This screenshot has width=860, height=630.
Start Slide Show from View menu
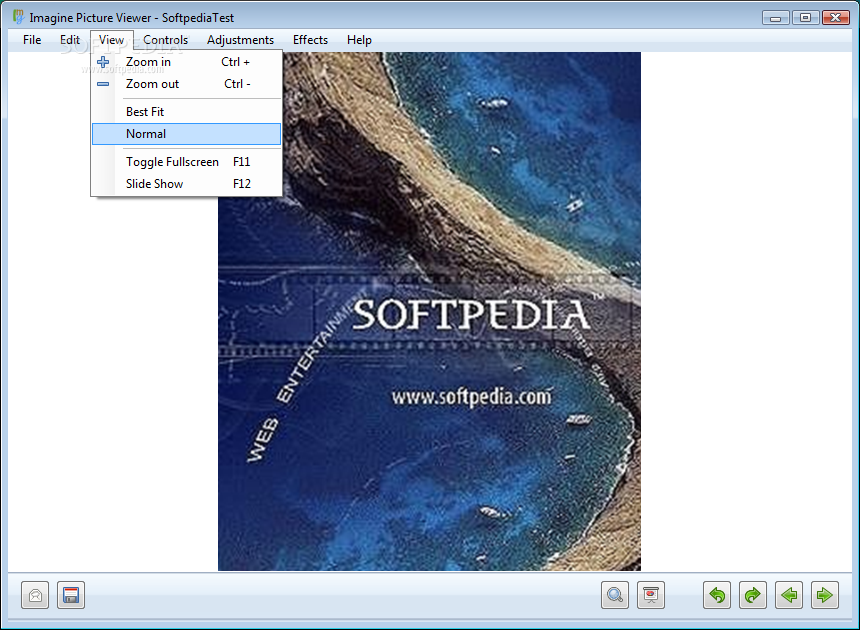(186, 184)
